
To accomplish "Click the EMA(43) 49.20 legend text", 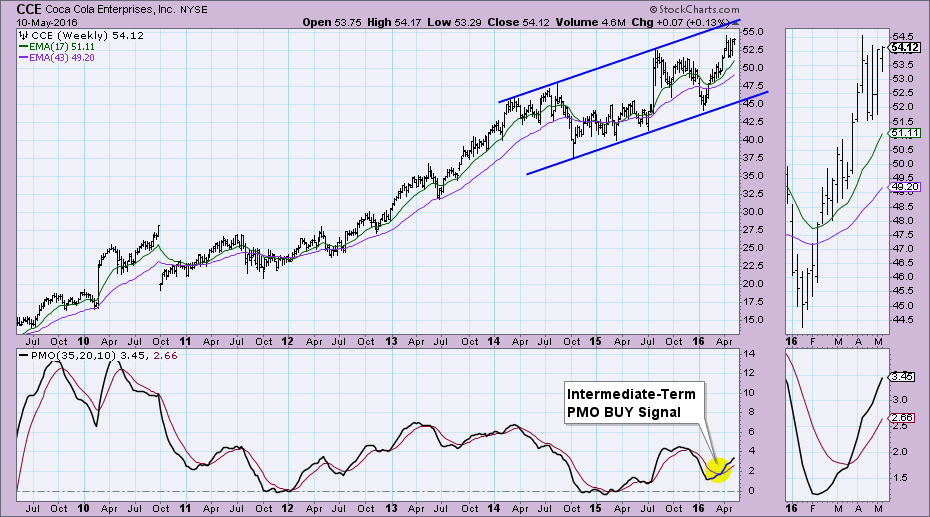I will (62, 58).
